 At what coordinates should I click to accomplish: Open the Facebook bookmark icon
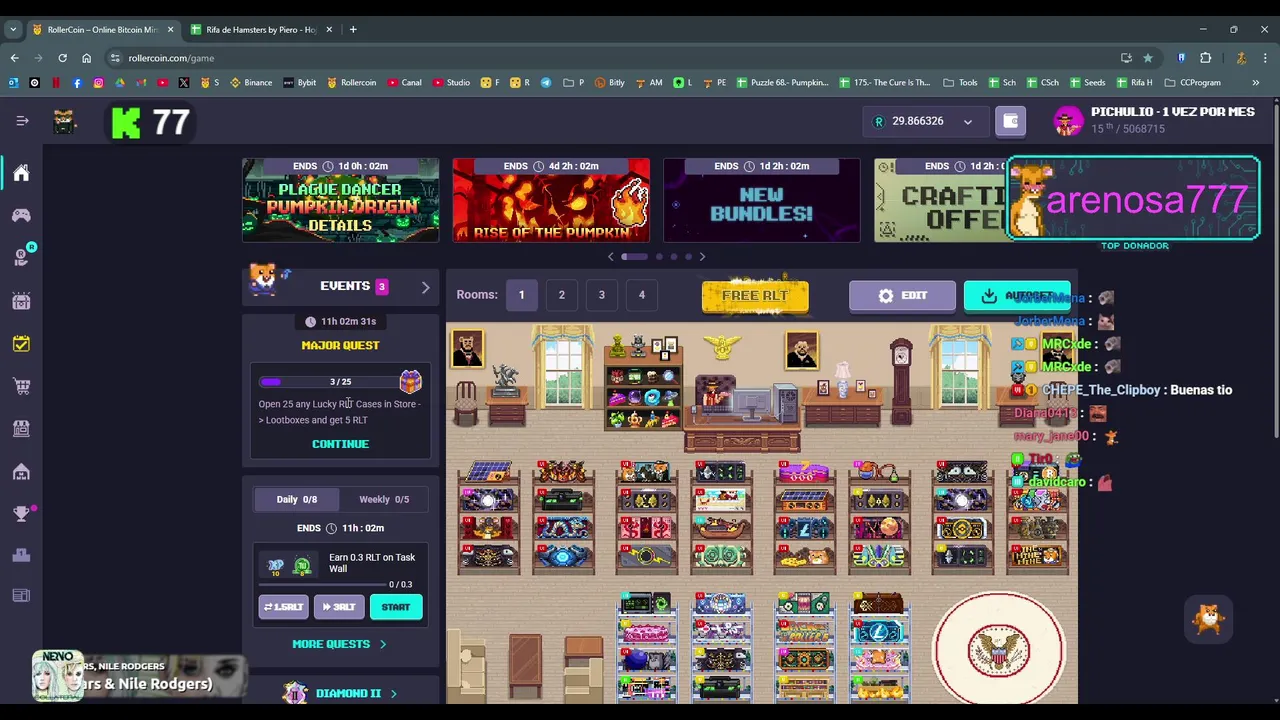pyautogui.click(x=77, y=82)
